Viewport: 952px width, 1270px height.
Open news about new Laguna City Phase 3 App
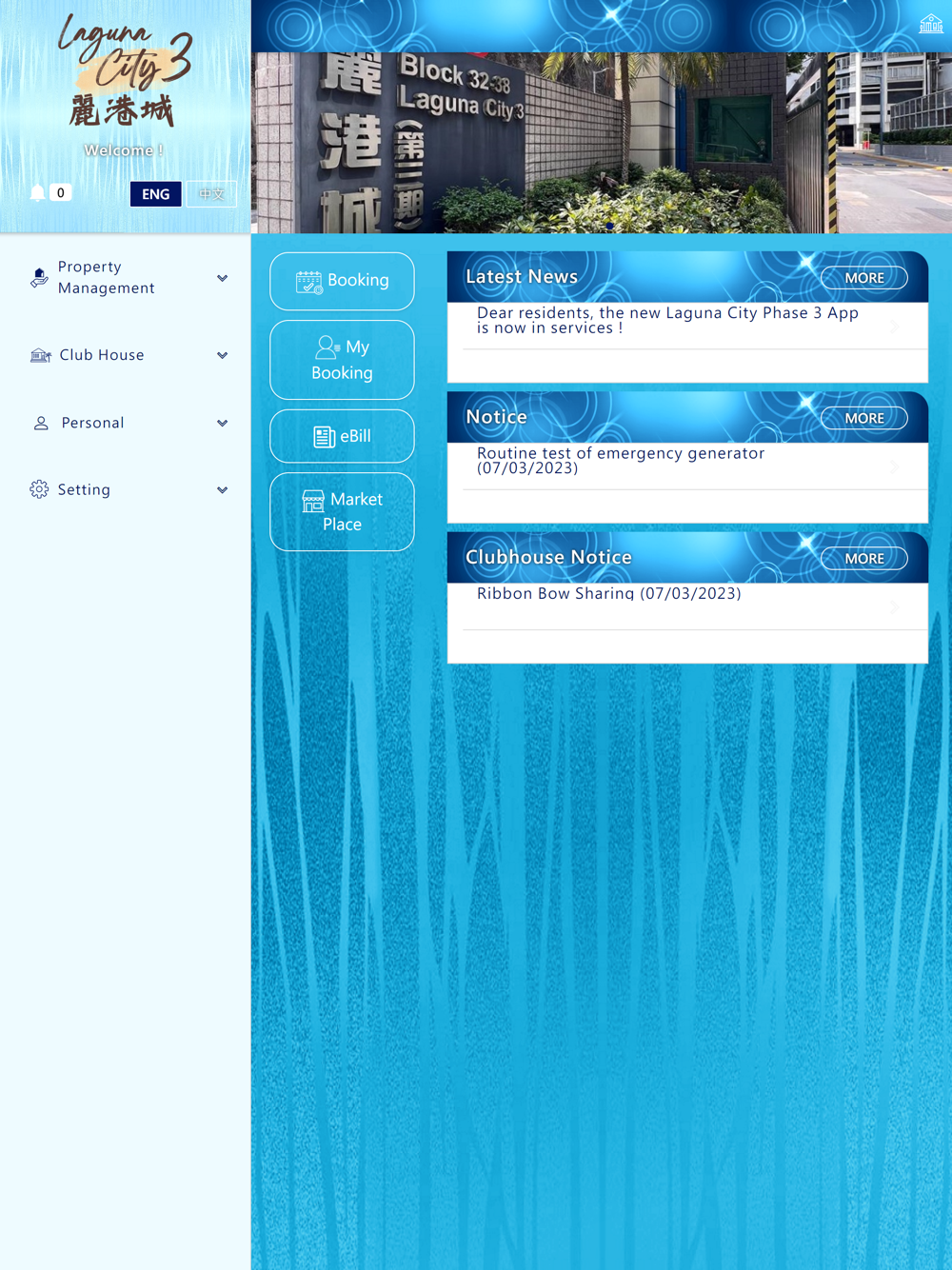point(667,320)
